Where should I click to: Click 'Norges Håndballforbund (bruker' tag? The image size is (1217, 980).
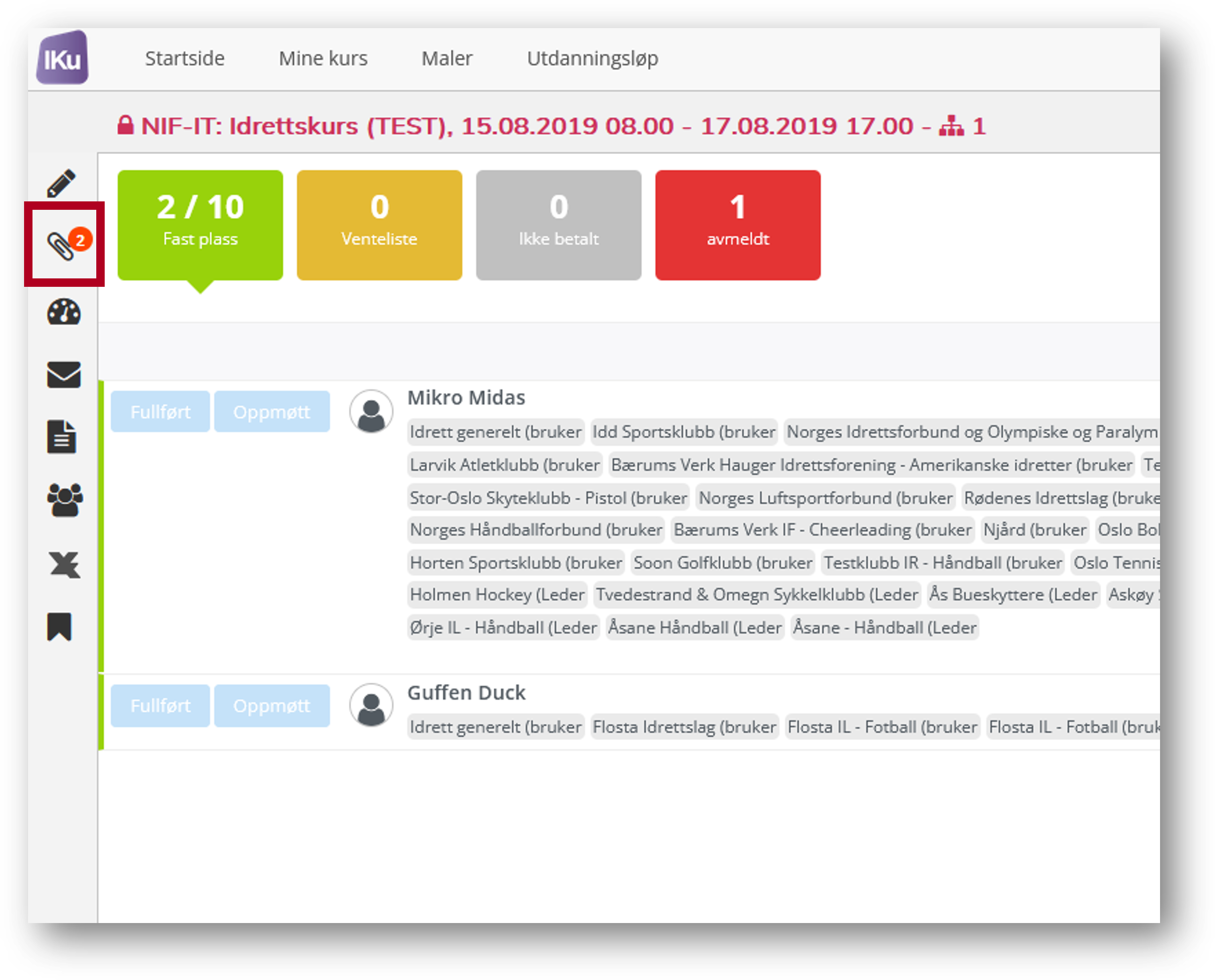tap(536, 530)
